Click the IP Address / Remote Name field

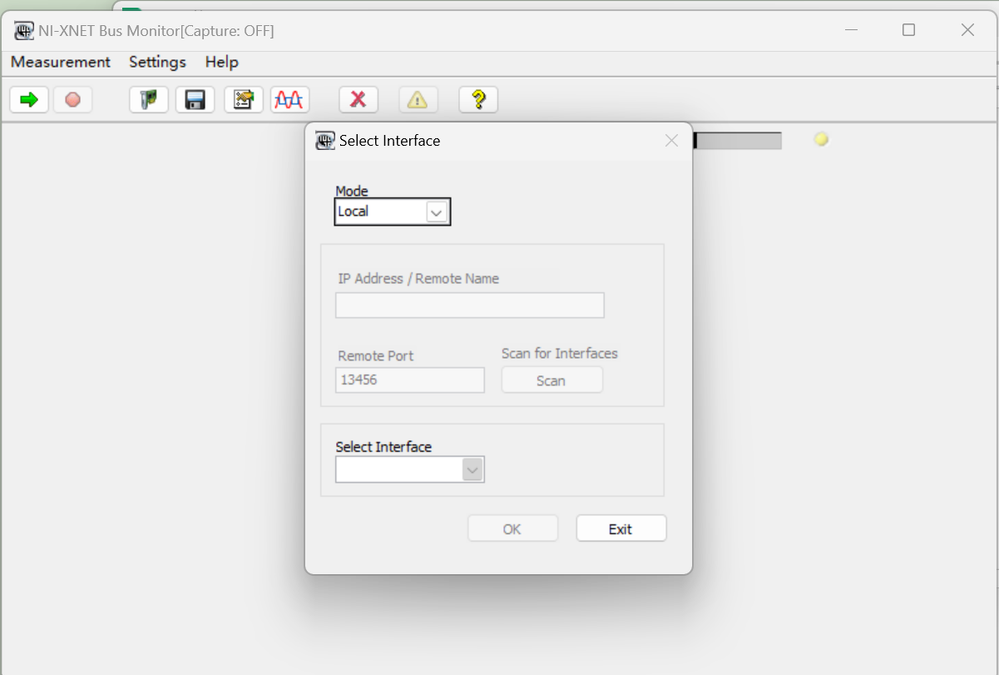click(x=470, y=305)
